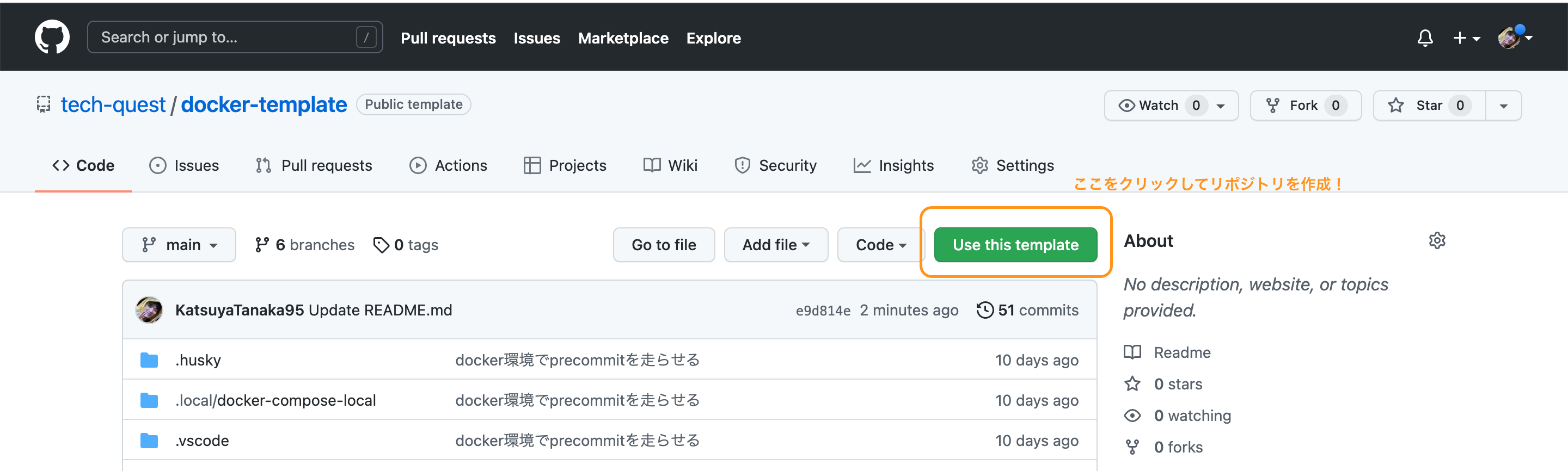View the 0 watching link
The height and width of the screenshot is (471, 1568).
(1192, 416)
